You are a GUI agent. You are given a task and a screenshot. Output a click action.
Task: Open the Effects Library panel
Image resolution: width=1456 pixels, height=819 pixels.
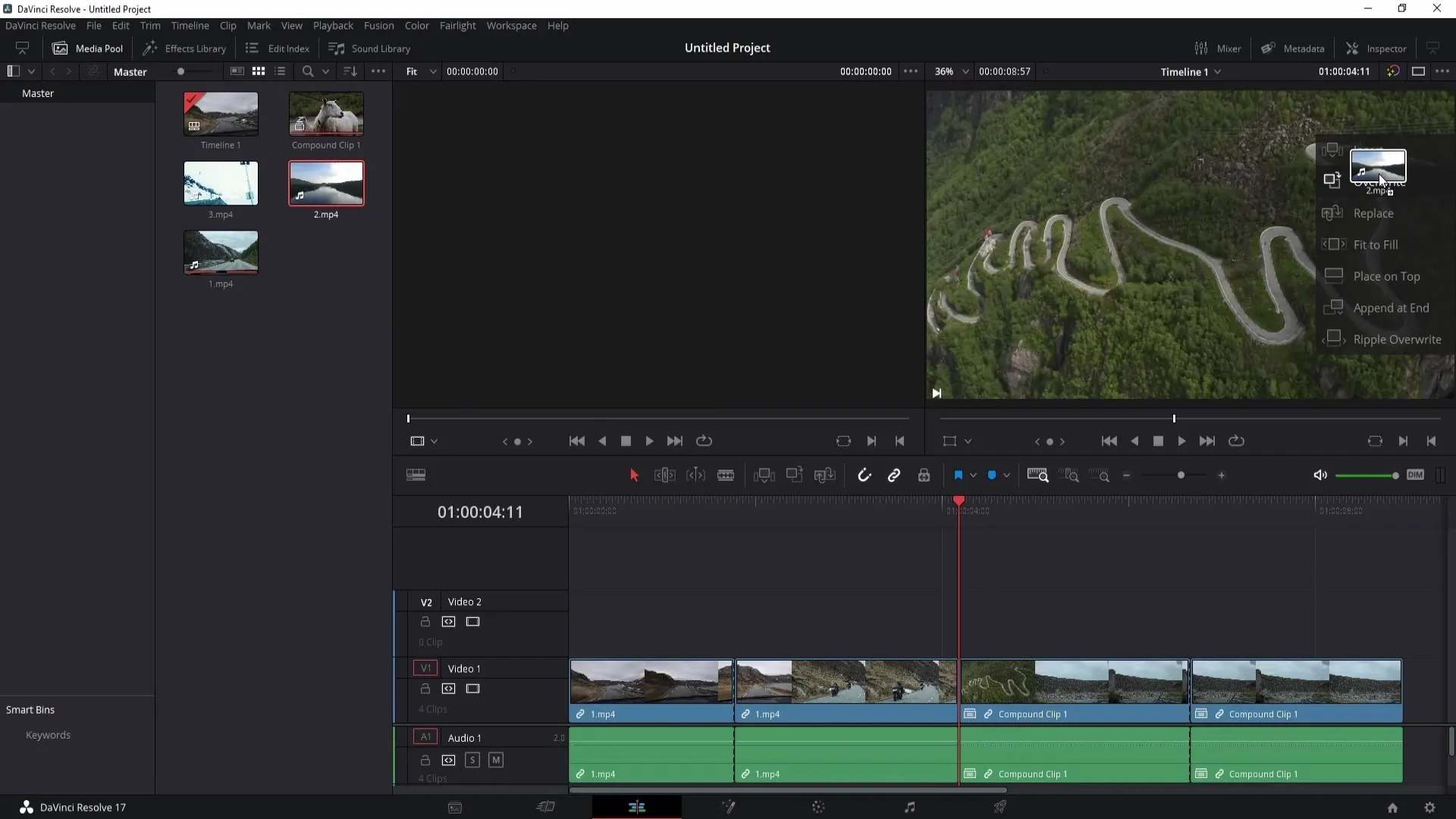tap(184, 48)
